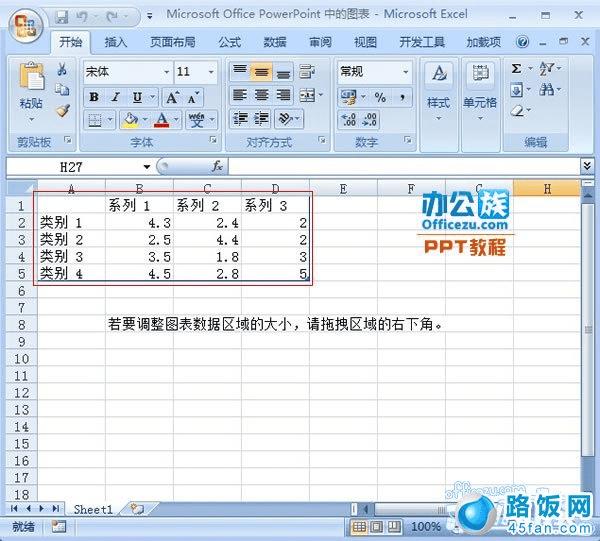Click the insert function fx button
This screenshot has width=600, height=541.
tap(217, 166)
